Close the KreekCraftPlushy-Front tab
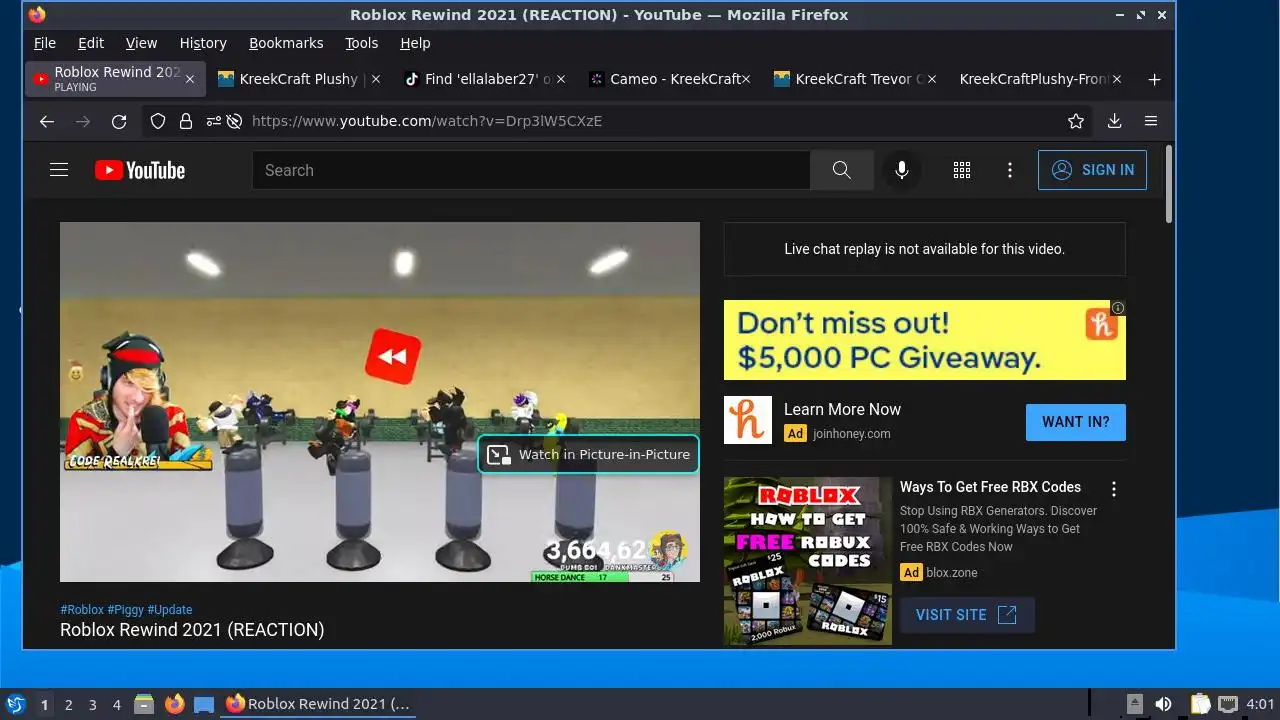The image size is (1280, 720). tap(1117, 79)
